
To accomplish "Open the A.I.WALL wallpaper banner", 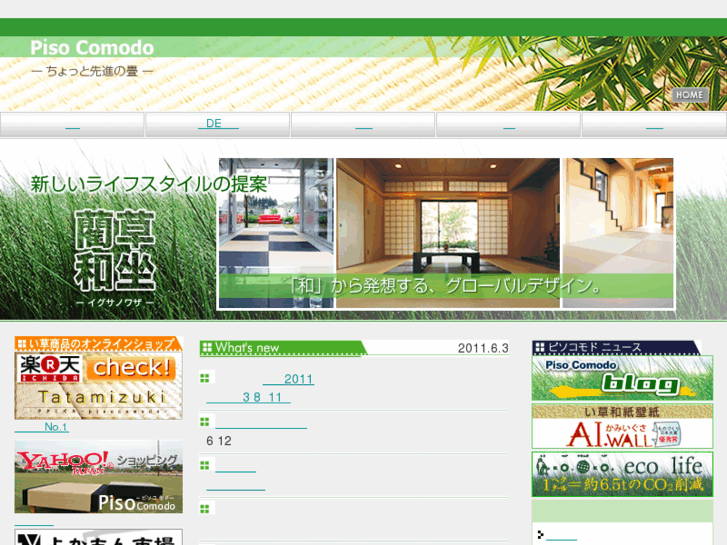I will (622, 426).
